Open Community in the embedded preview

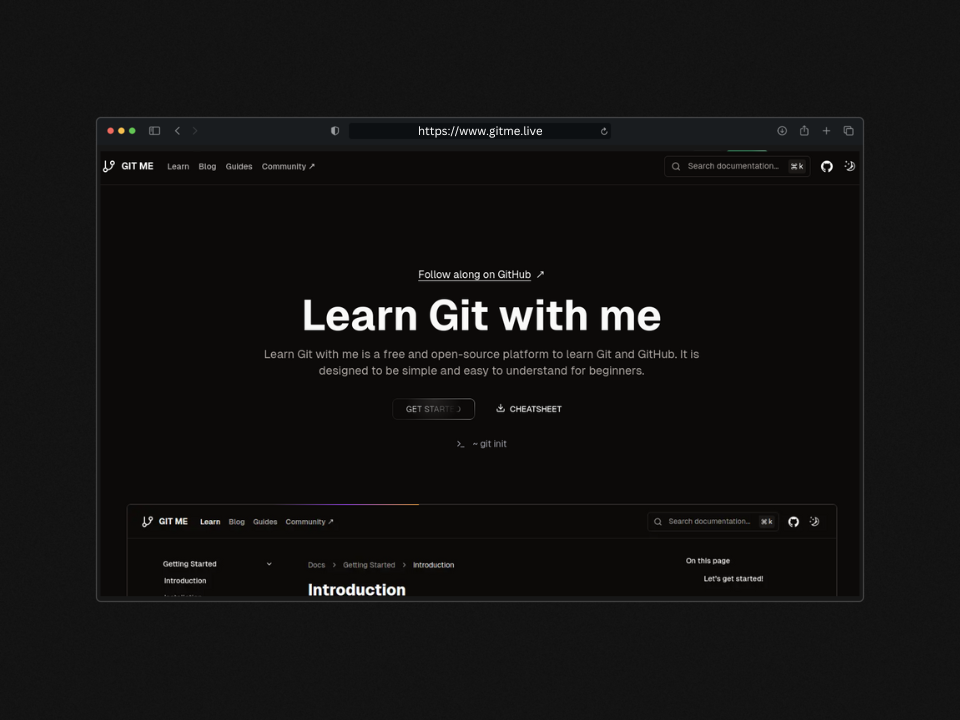pos(309,522)
